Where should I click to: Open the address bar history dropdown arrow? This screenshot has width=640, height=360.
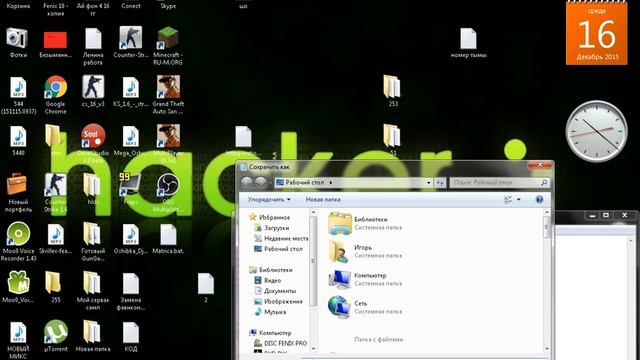(x=428, y=182)
